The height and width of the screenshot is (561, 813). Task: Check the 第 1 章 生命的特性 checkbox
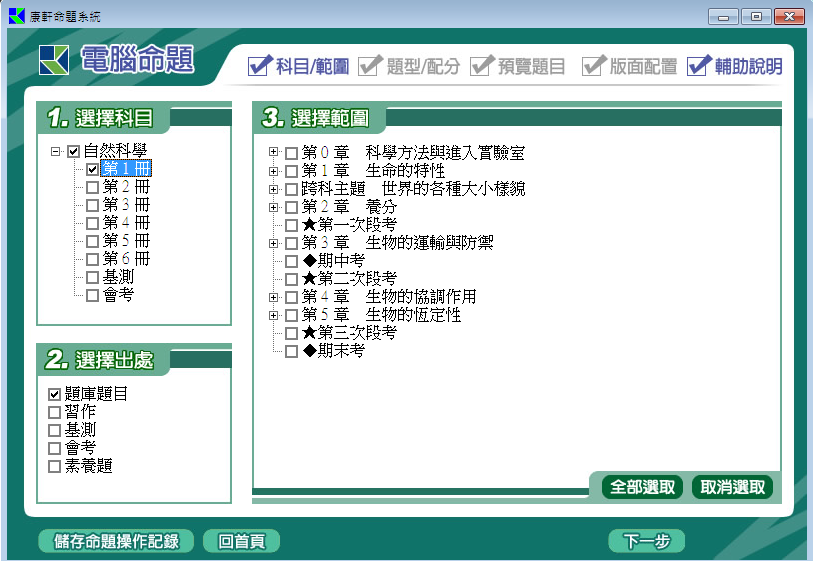291,172
